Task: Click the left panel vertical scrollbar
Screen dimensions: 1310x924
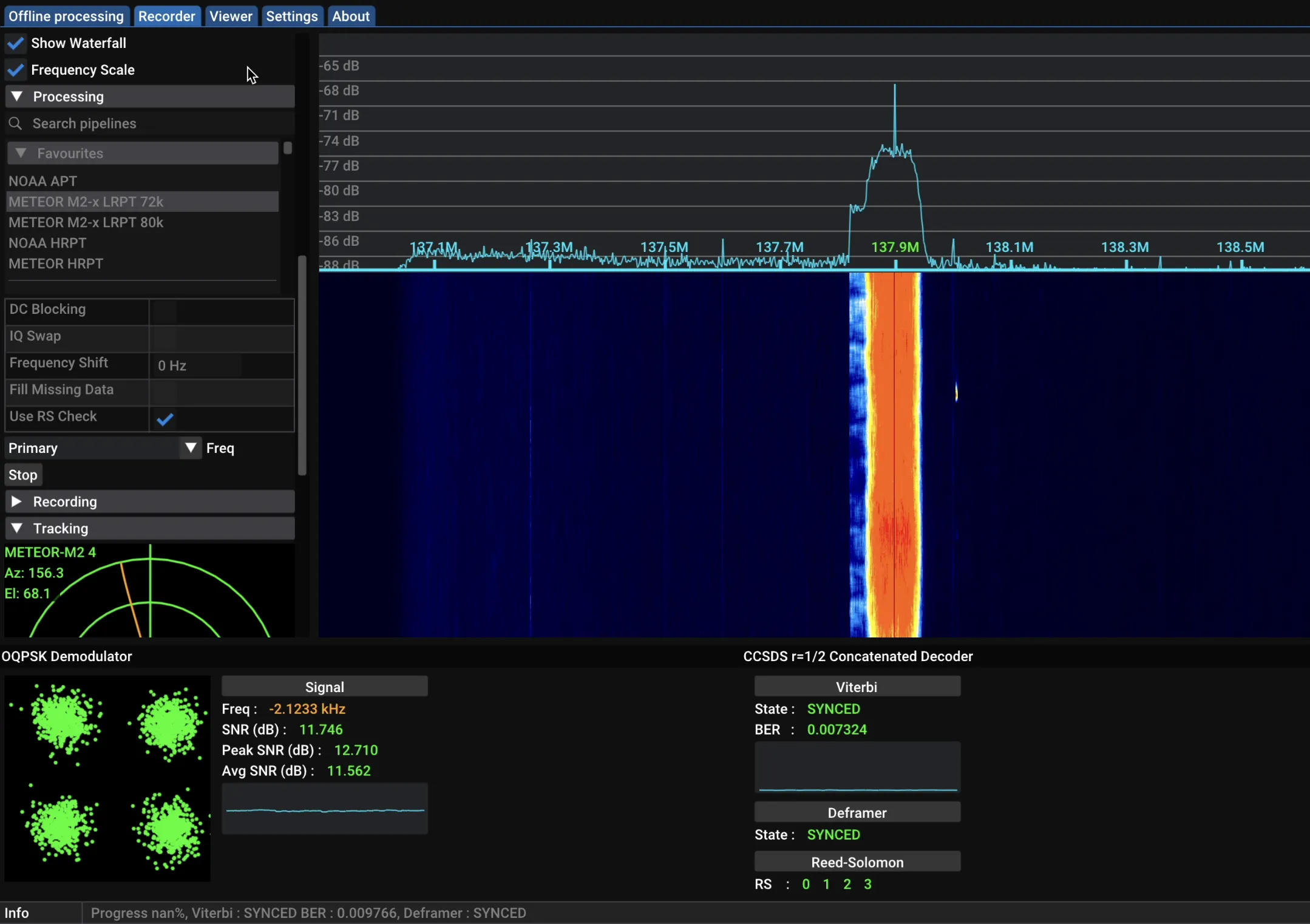Action: point(302,364)
